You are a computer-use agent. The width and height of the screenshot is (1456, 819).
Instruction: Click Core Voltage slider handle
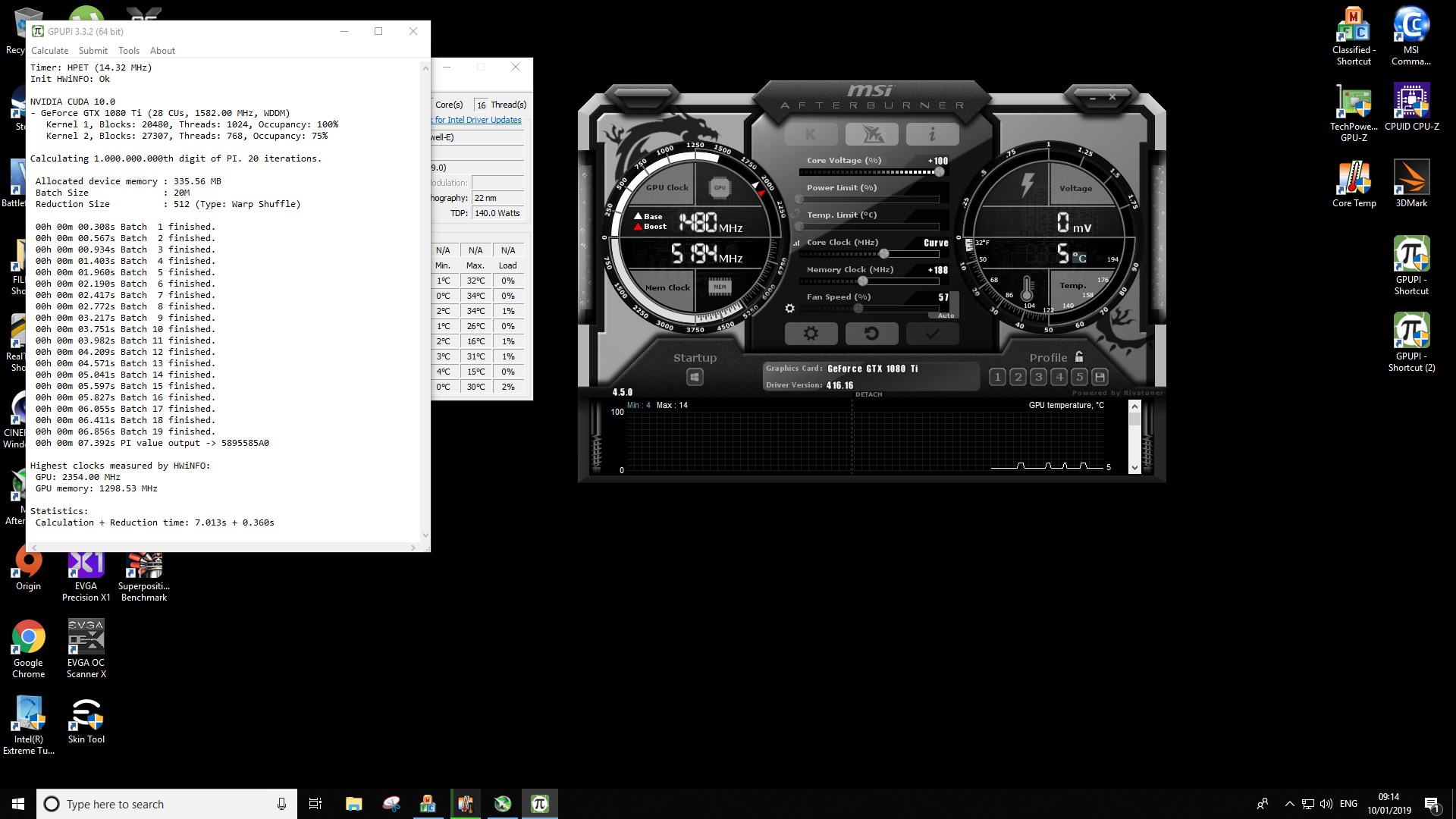940,172
